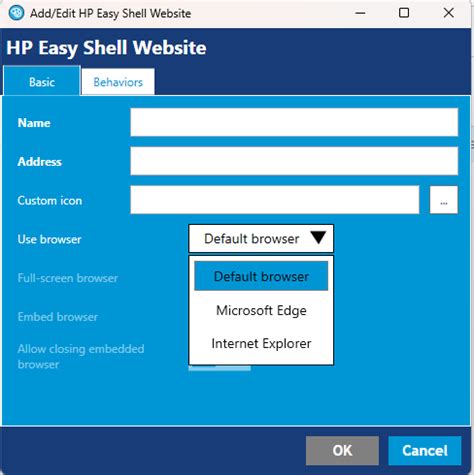Focus the Name text field

(x=294, y=122)
